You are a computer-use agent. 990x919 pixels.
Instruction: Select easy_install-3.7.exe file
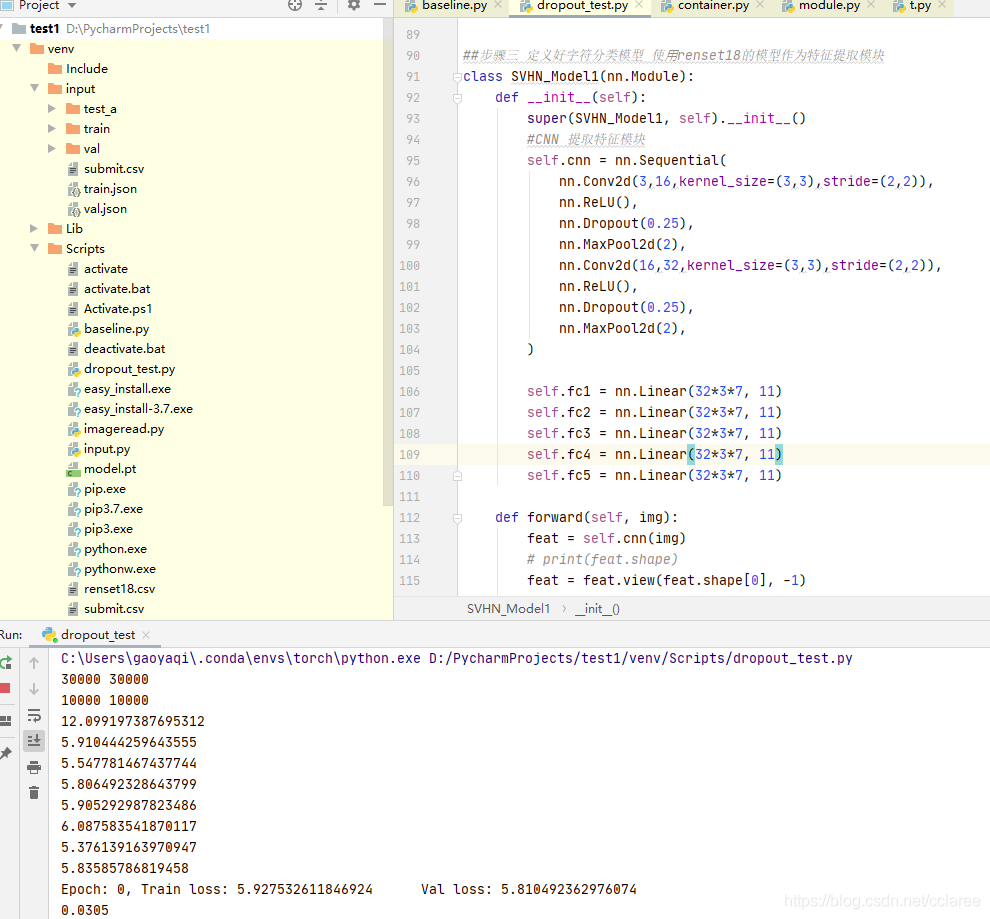[138, 409]
